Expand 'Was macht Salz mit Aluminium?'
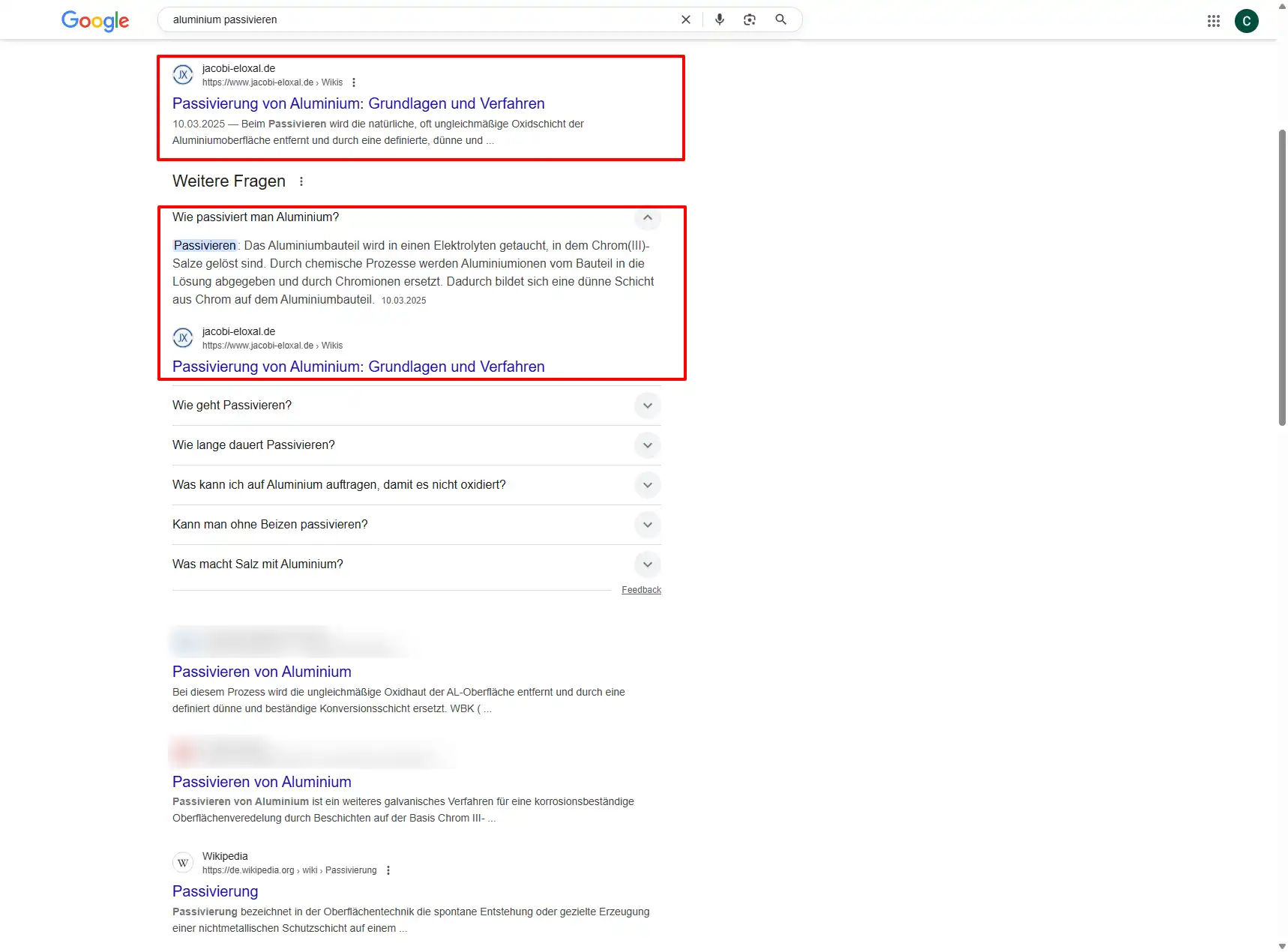Screen dimensions: 1288x952 [x=648, y=564]
